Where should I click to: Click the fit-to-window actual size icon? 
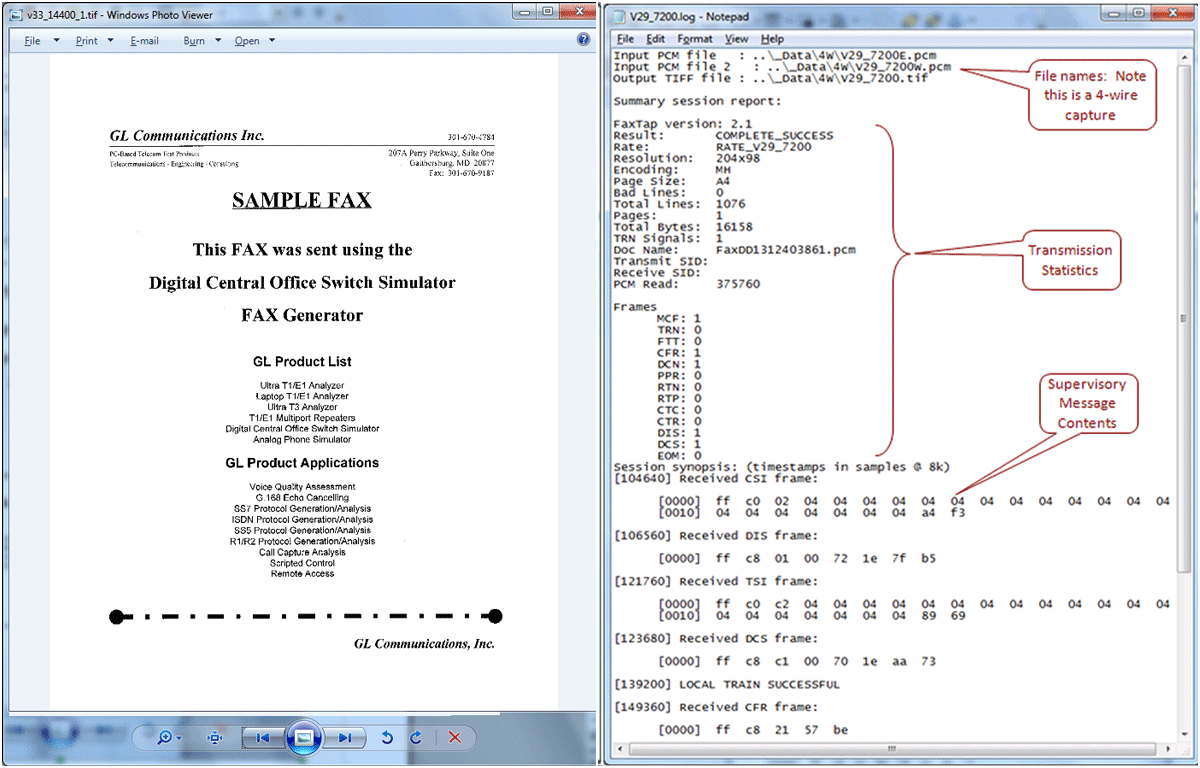tap(215, 738)
